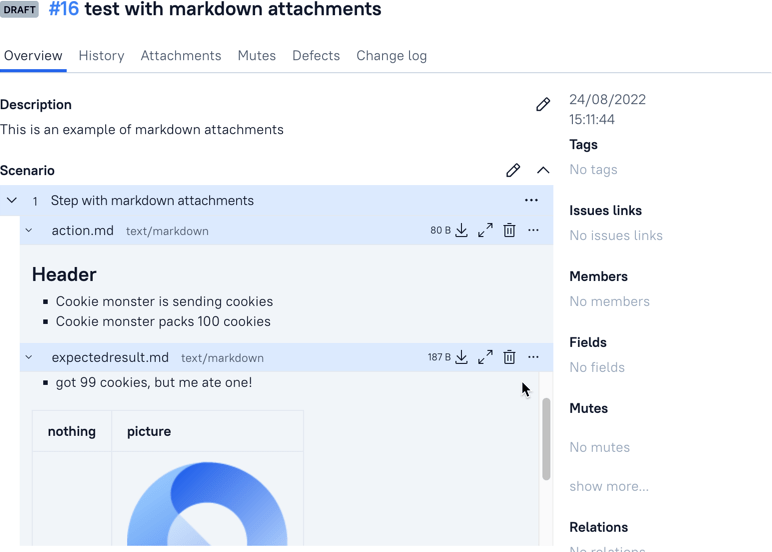This screenshot has width=772, height=552.
Task: Click the show more link
Action: [609, 486]
